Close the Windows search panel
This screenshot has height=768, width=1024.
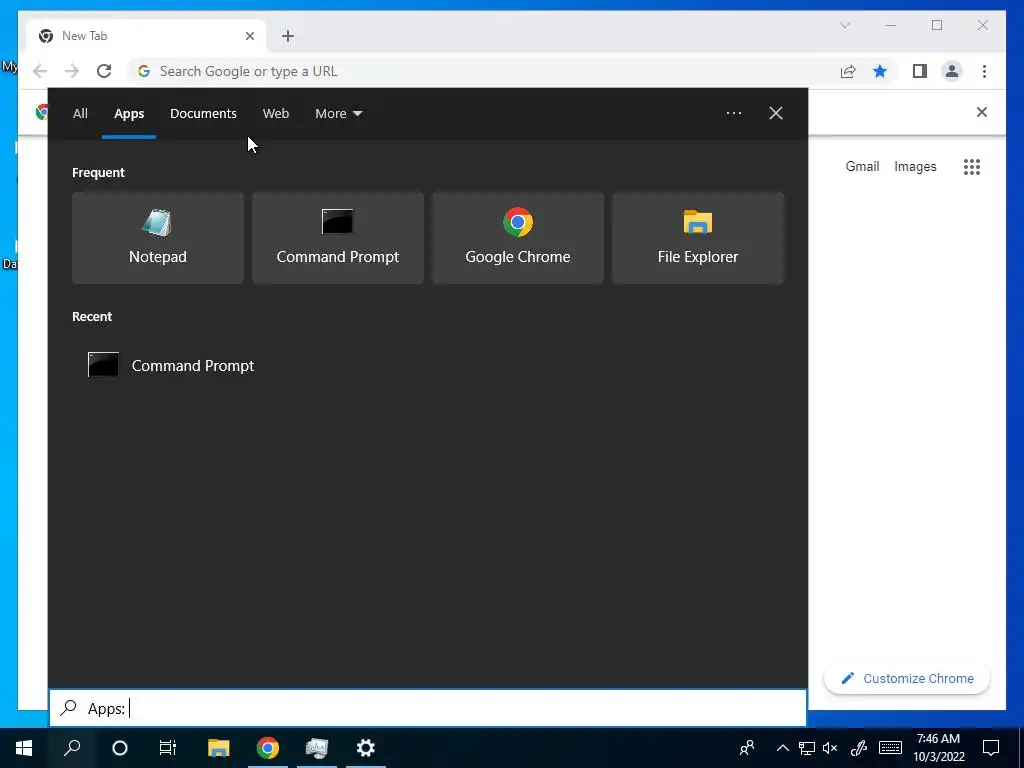pos(776,113)
